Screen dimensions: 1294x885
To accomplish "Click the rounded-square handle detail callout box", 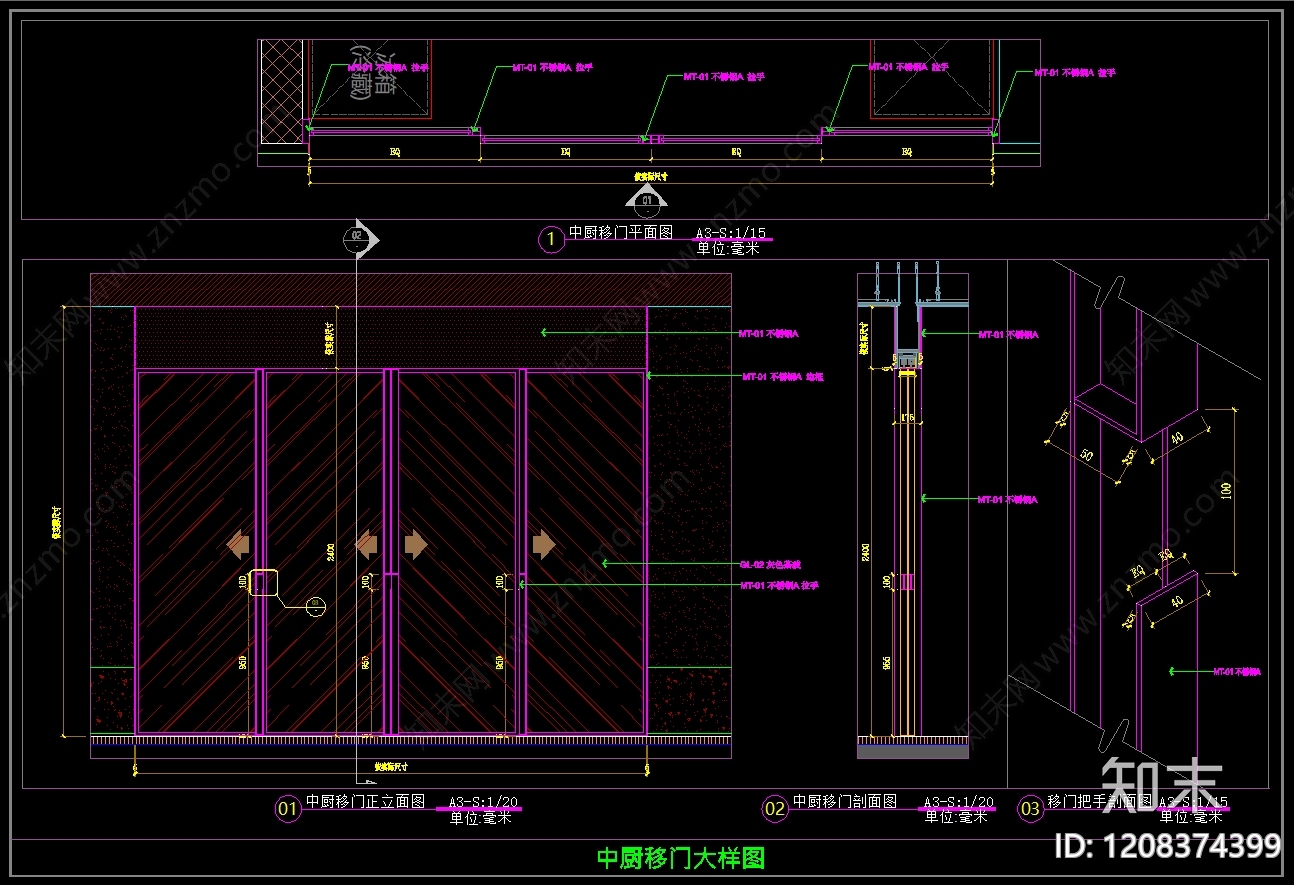I will (x=263, y=582).
